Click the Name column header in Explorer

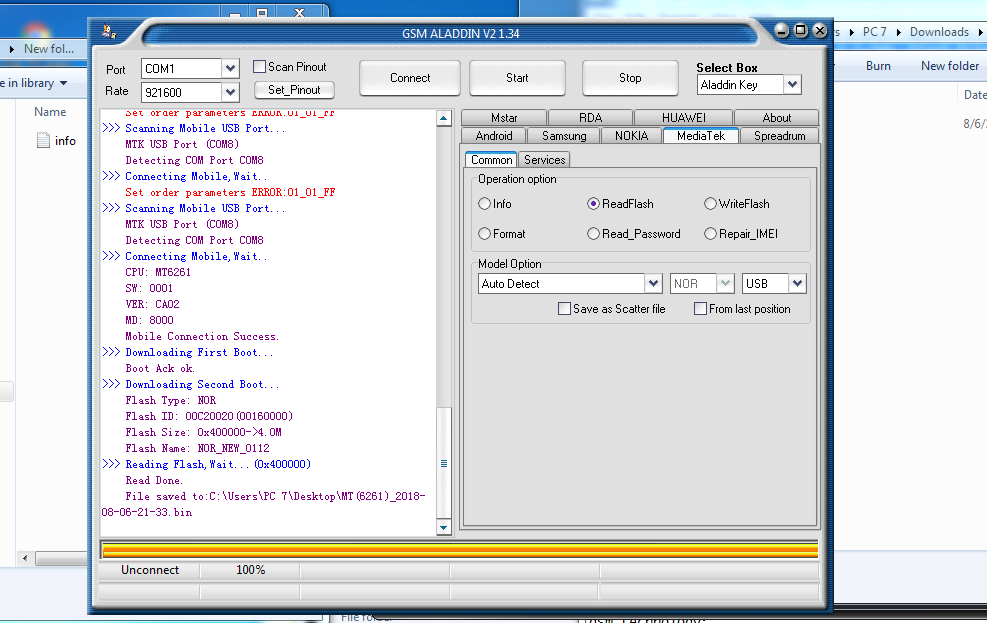pos(50,111)
